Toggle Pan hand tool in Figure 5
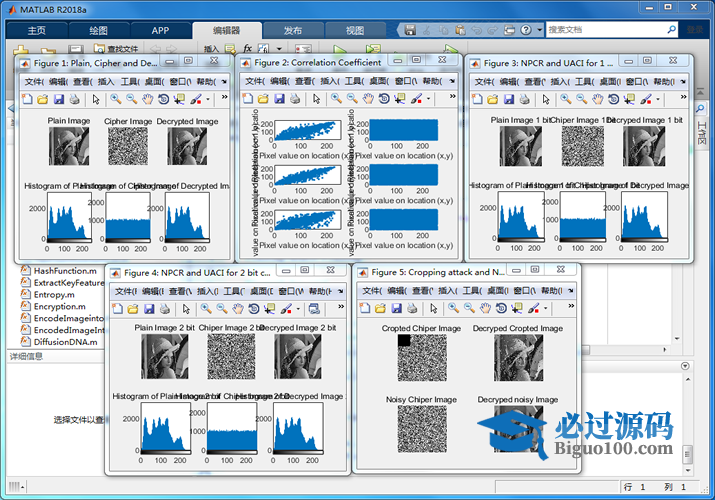This screenshot has width=715, height=500. [x=486, y=308]
